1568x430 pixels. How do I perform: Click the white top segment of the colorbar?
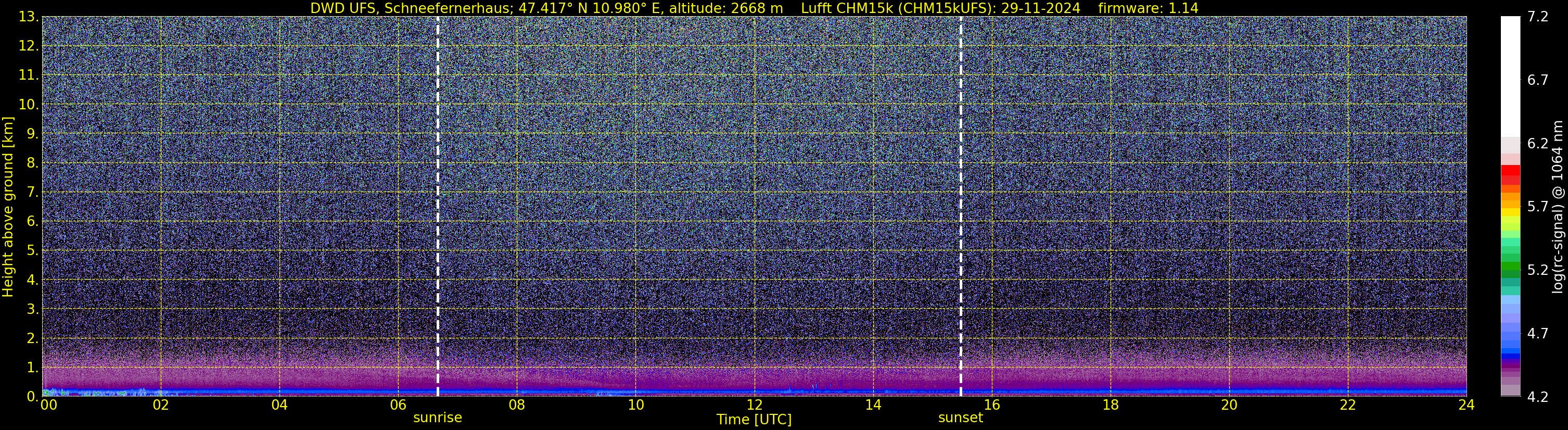[1510, 76]
